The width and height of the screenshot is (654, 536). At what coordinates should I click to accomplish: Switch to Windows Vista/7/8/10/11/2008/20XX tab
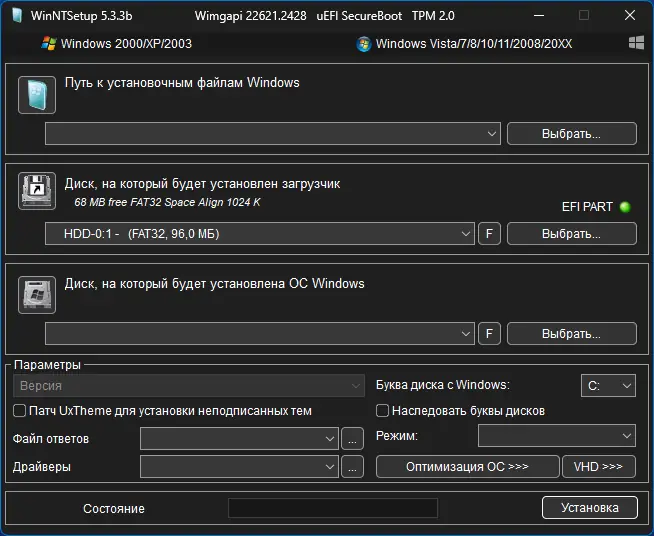click(464, 44)
